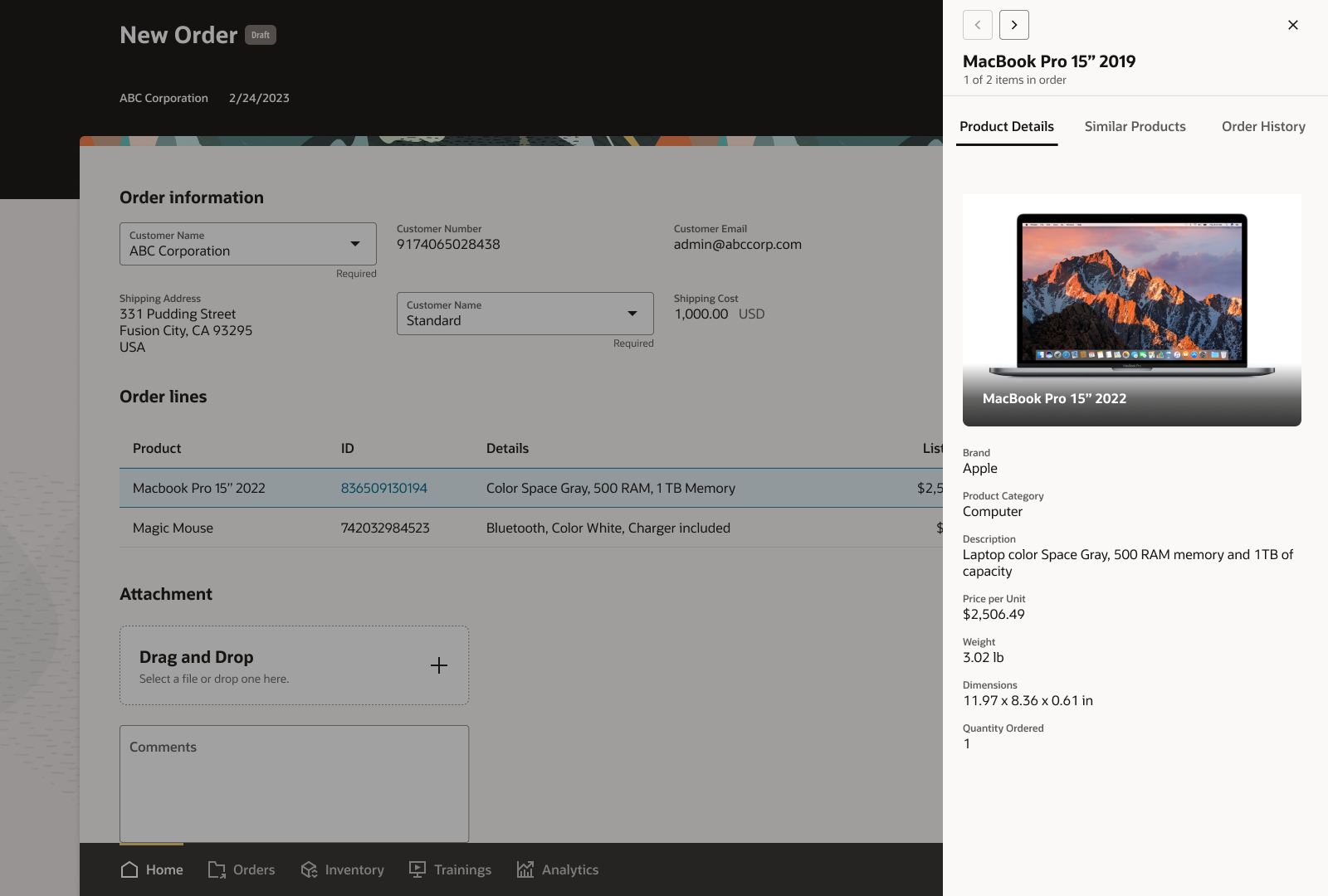Click customer number 9174065028438
The width and height of the screenshot is (1328, 896).
(x=448, y=245)
